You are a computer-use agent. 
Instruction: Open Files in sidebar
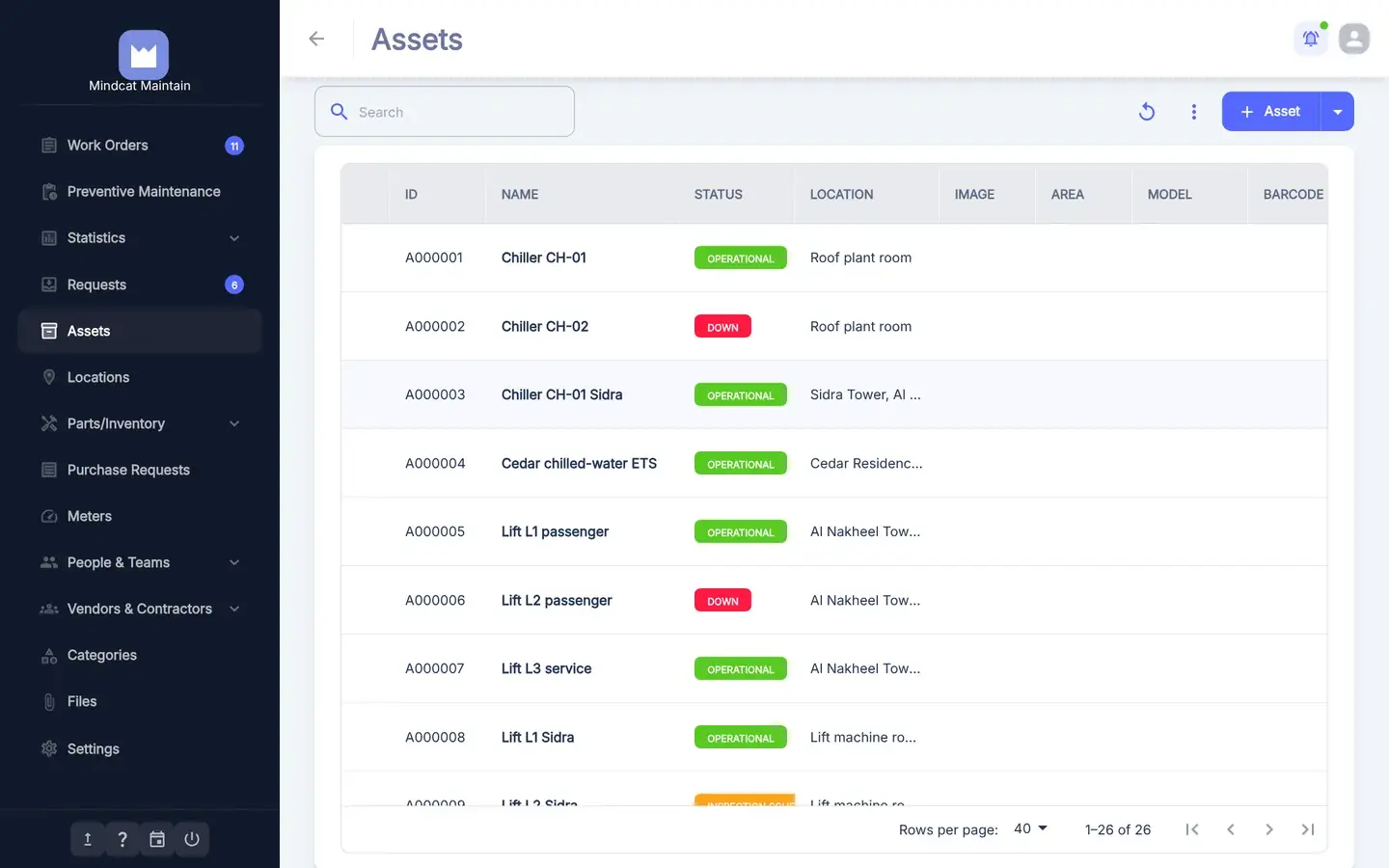click(x=140, y=701)
